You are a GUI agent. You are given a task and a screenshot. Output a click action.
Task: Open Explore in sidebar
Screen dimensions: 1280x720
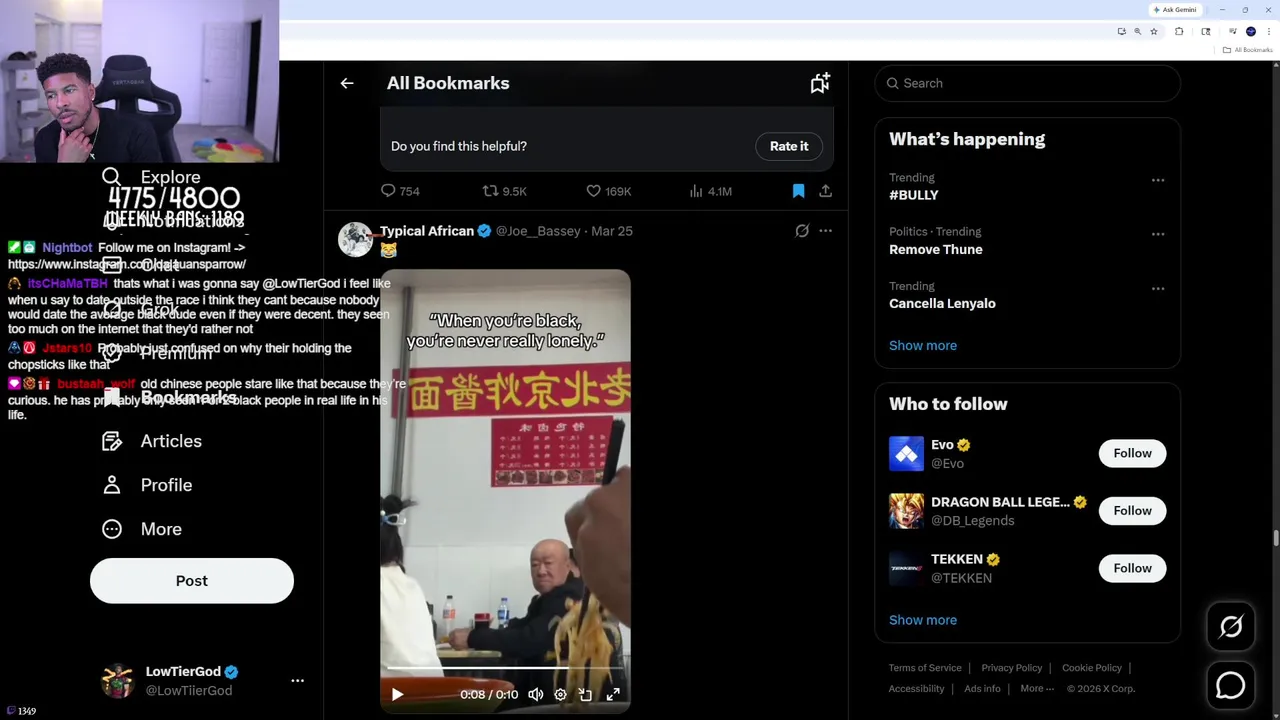coord(151,177)
